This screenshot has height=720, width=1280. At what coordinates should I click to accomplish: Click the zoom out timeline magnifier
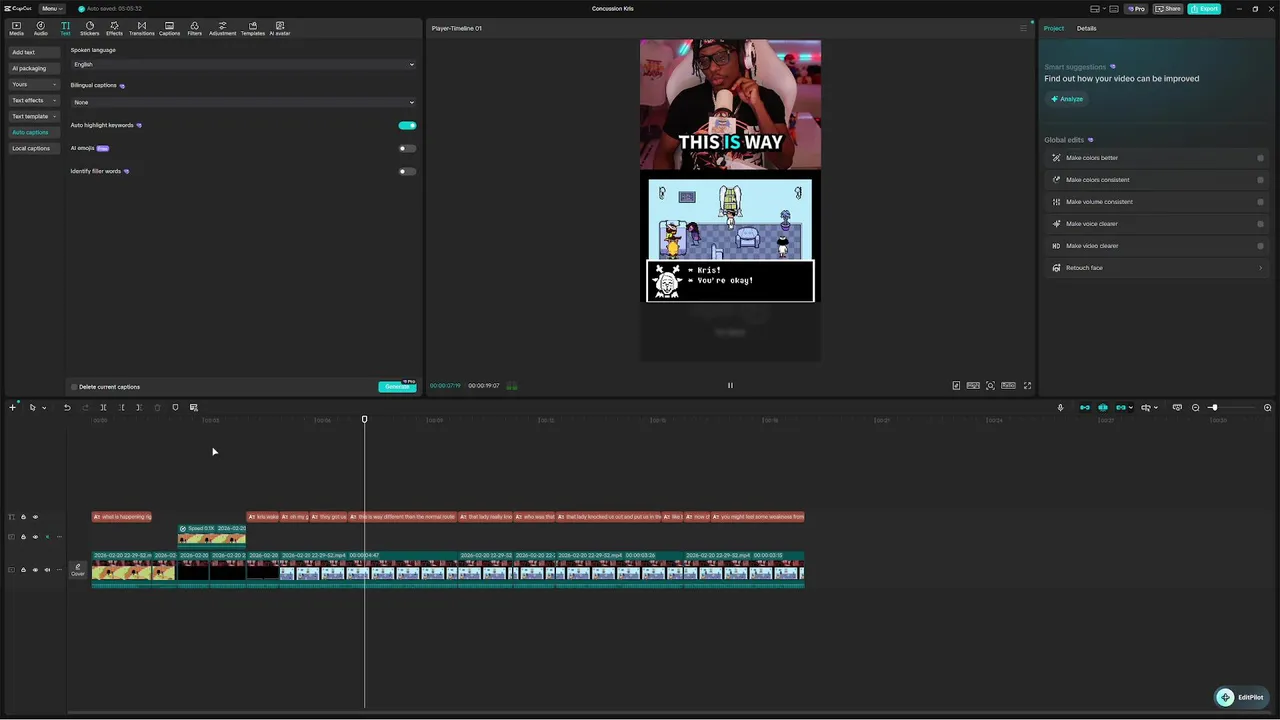pyautogui.click(x=1196, y=408)
